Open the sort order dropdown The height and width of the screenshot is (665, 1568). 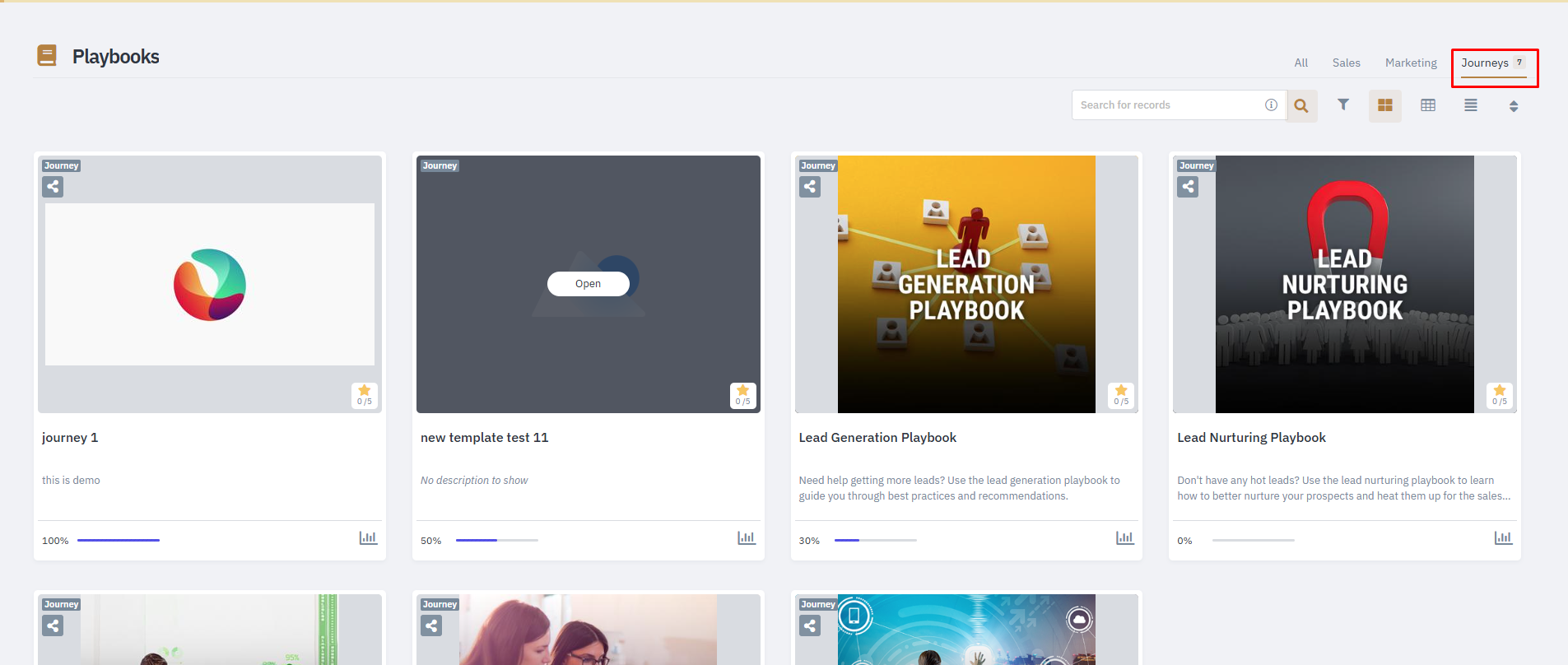(1513, 106)
